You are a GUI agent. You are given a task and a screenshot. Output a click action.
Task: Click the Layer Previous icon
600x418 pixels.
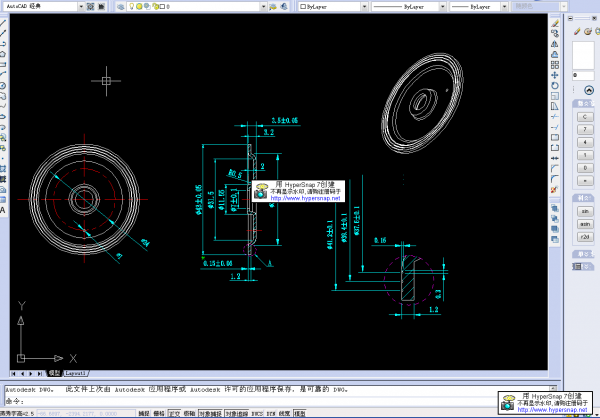click(x=284, y=7)
